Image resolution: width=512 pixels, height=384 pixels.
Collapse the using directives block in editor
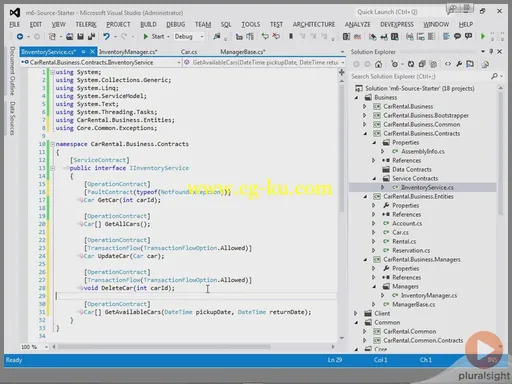(52, 72)
